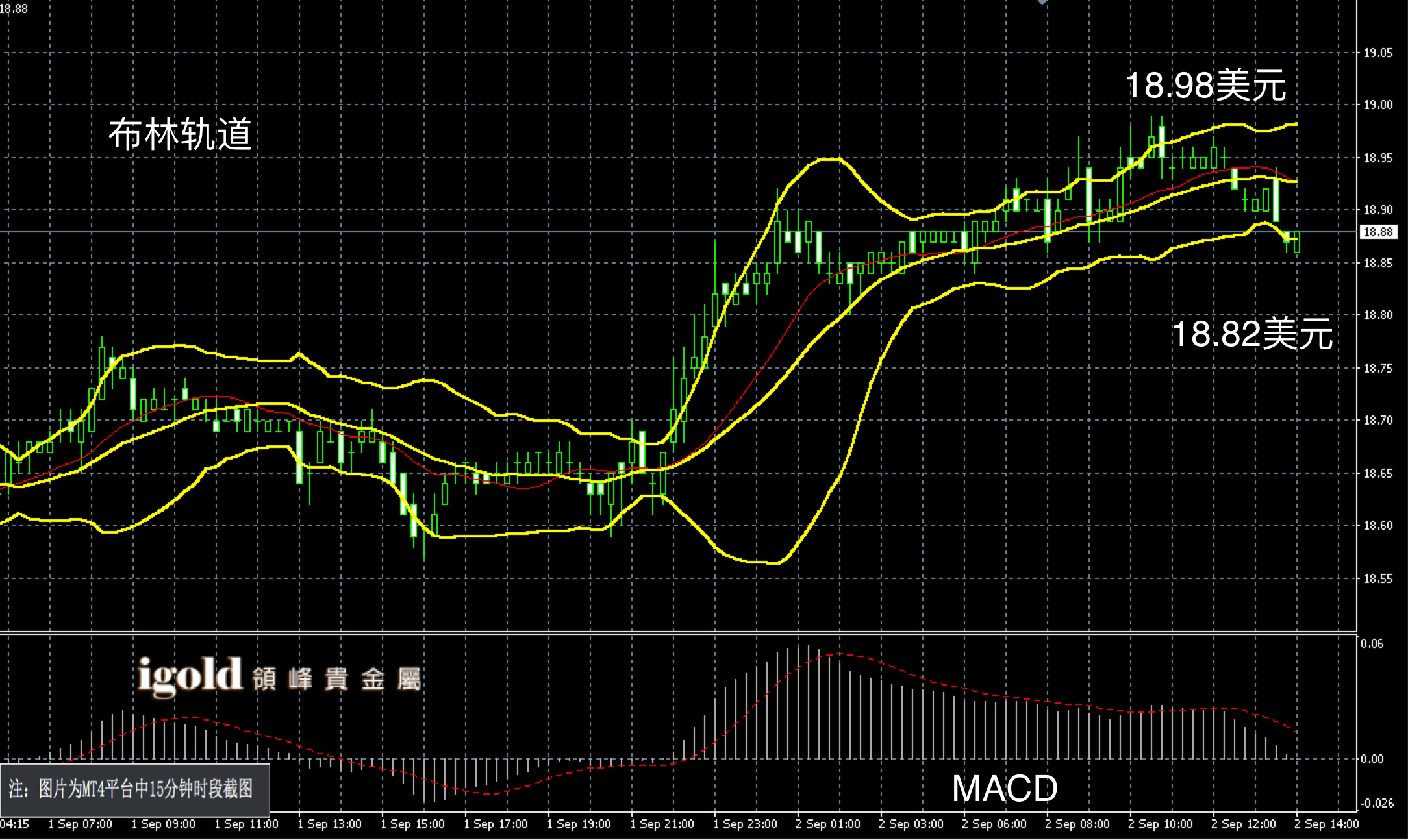Image resolution: width=1408 pixels, height=840 pixels.
Task: Click the 2 Sep 06:00 time label
Action: pyautogui.click(x=994, y=824)
